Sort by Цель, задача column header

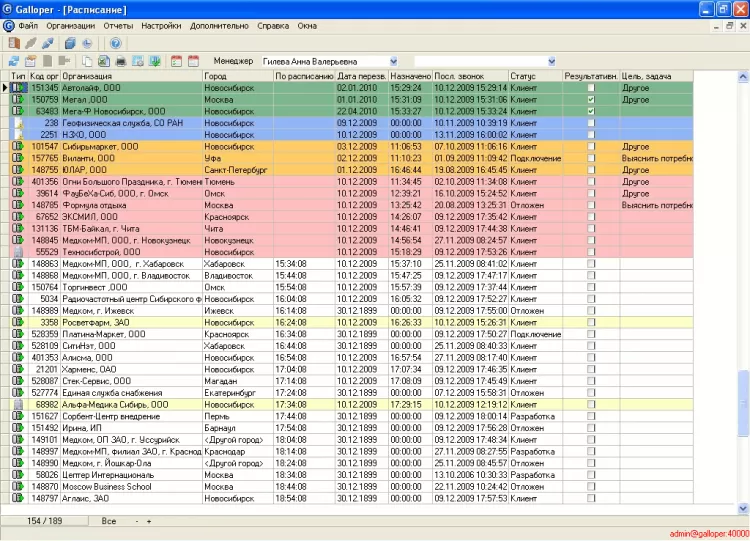point(657,76)
